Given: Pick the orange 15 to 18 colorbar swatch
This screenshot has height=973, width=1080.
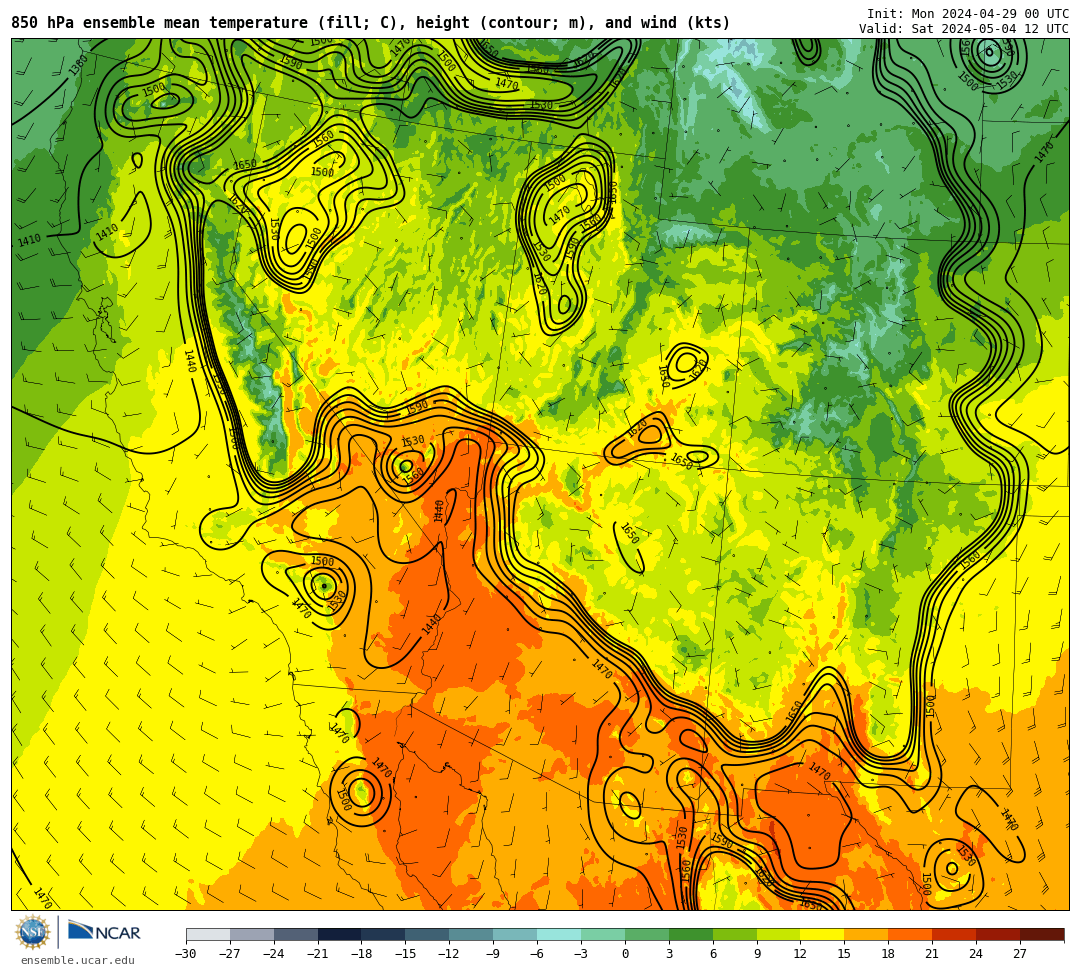Looking at the screenshot, I should (x=866, y=934).
